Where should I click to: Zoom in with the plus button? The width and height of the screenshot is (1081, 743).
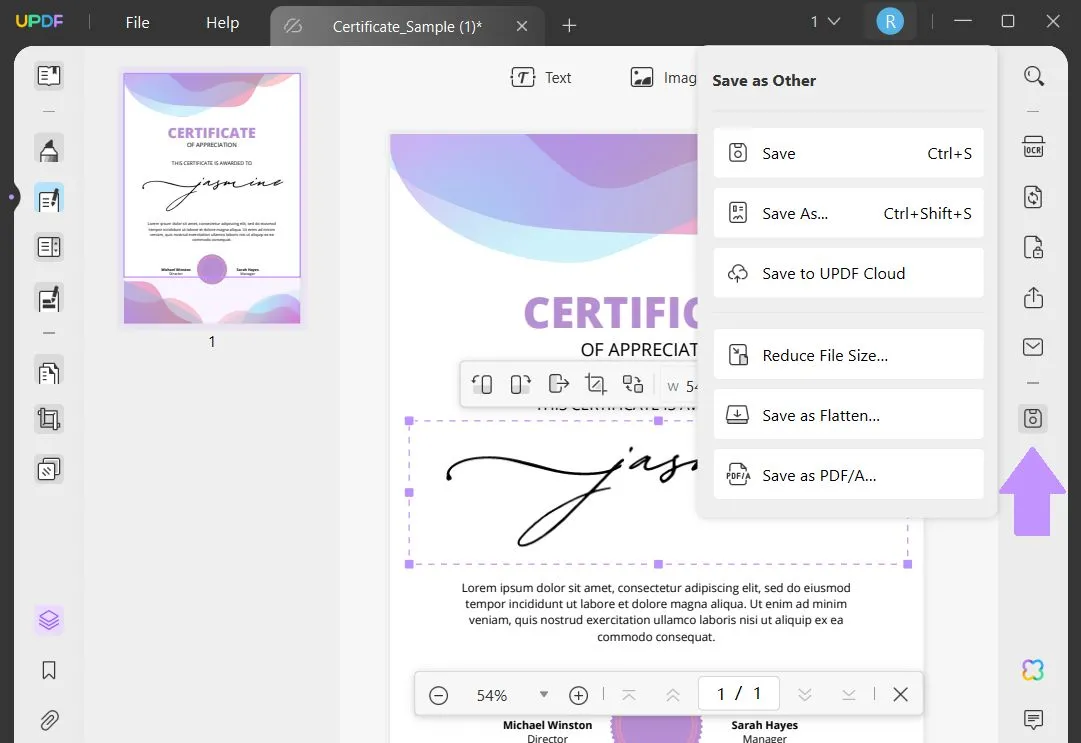click(x=578, y=695)
